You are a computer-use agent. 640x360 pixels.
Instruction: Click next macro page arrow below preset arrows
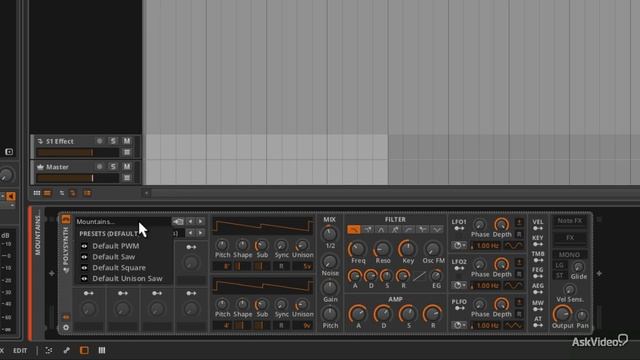(201, 233)
